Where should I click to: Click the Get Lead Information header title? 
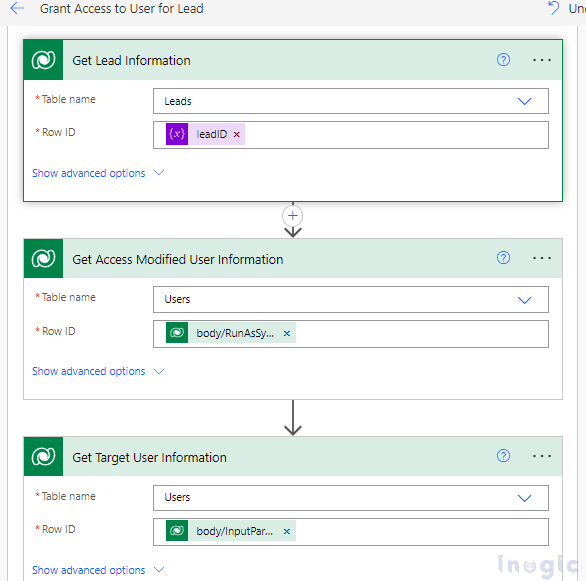coord(131,60)
